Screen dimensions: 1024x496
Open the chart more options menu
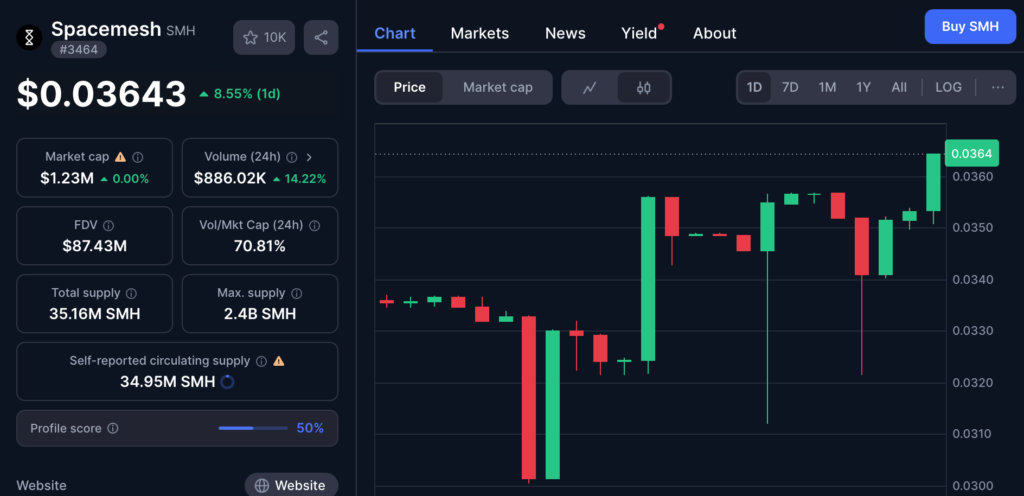[997, 87]
